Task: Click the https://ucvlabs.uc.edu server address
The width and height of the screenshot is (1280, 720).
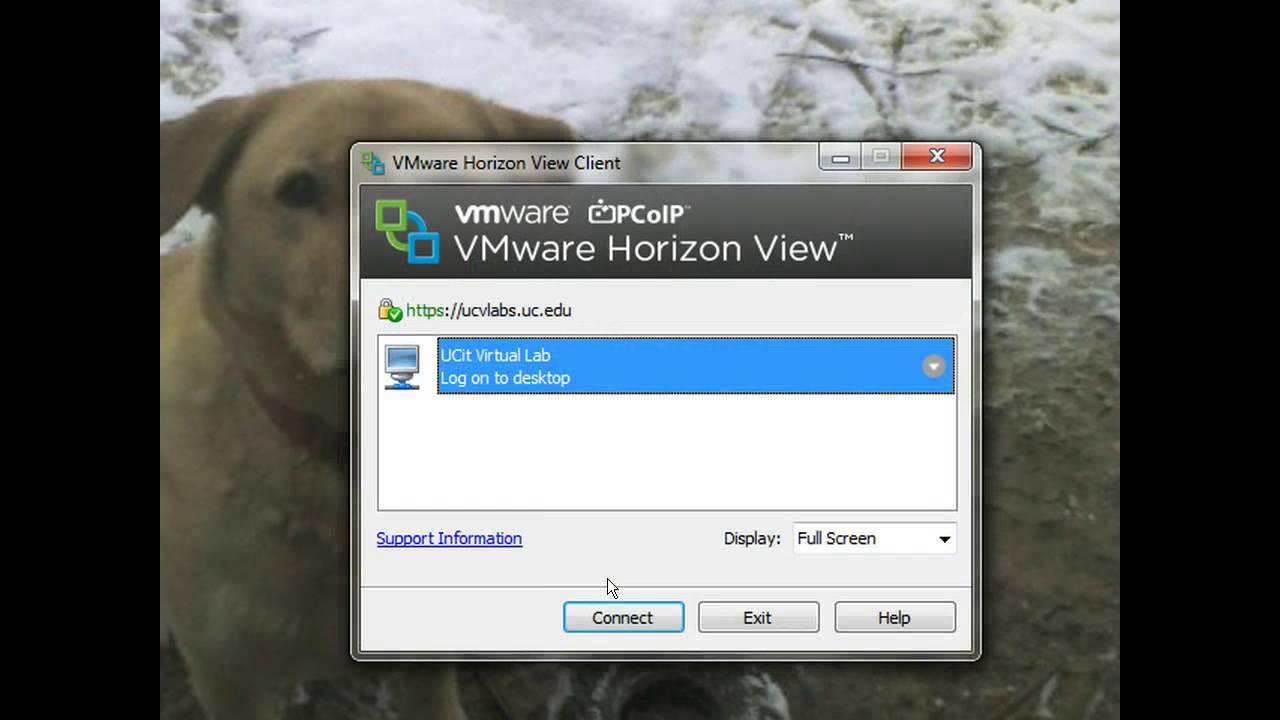Action: (x=489, y=310)
